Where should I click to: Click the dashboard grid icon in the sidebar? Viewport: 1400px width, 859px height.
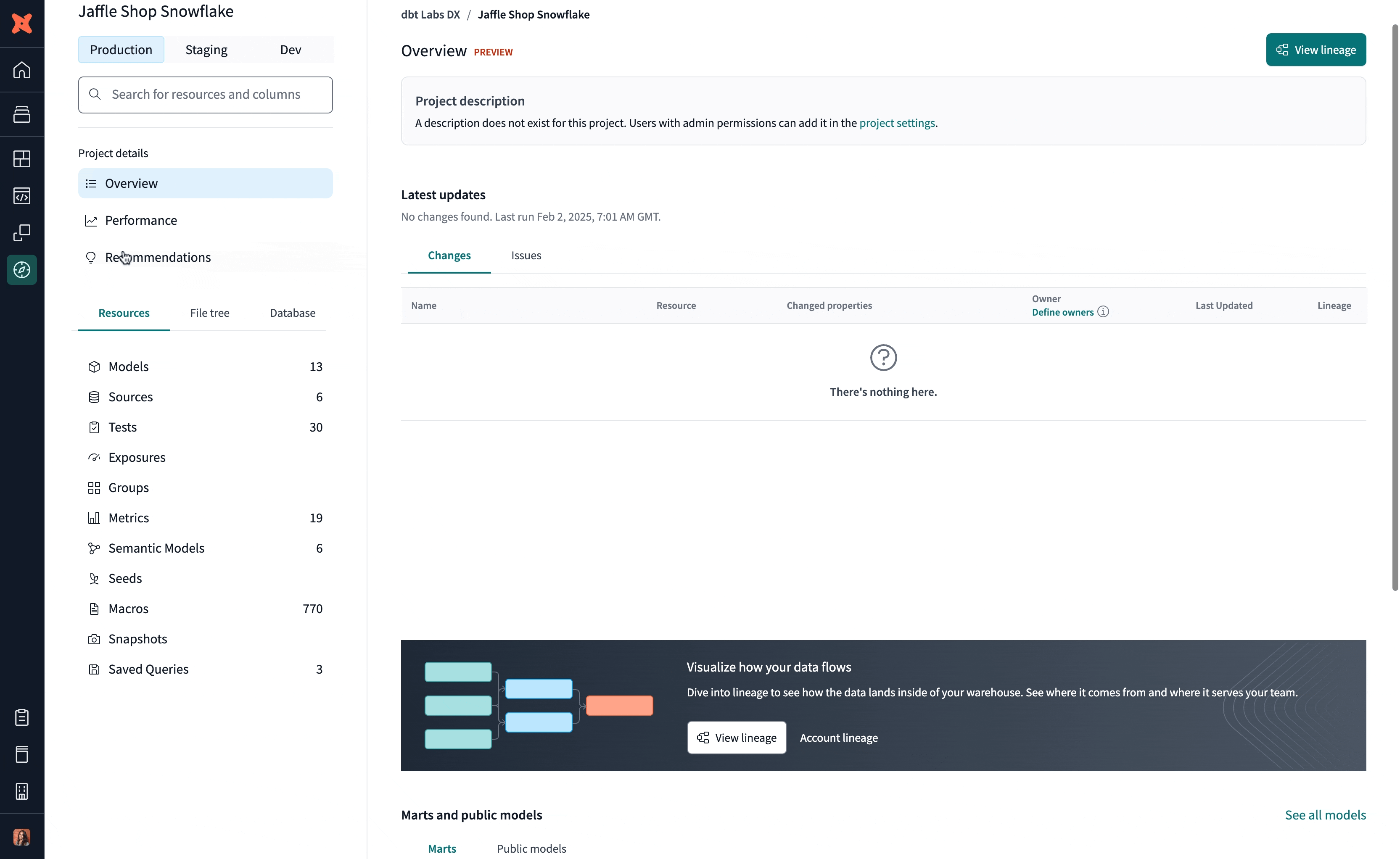pyautogui.click(x=21, y=158)
